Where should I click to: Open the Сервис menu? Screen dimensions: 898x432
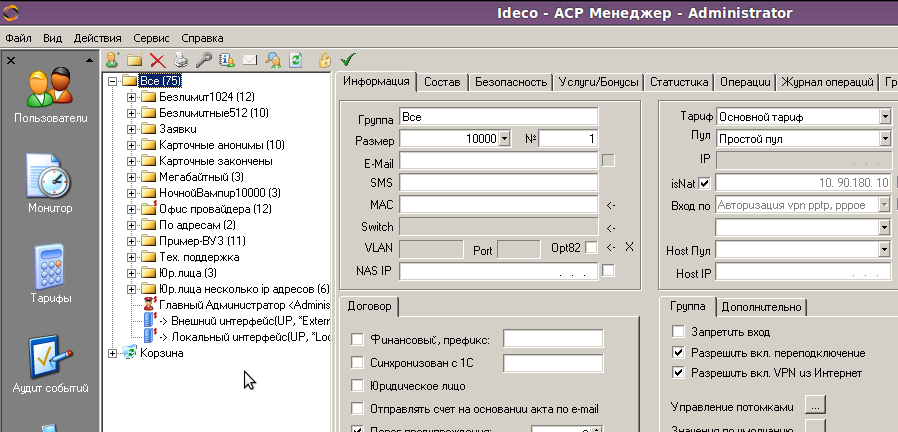(x=151, y=37)
